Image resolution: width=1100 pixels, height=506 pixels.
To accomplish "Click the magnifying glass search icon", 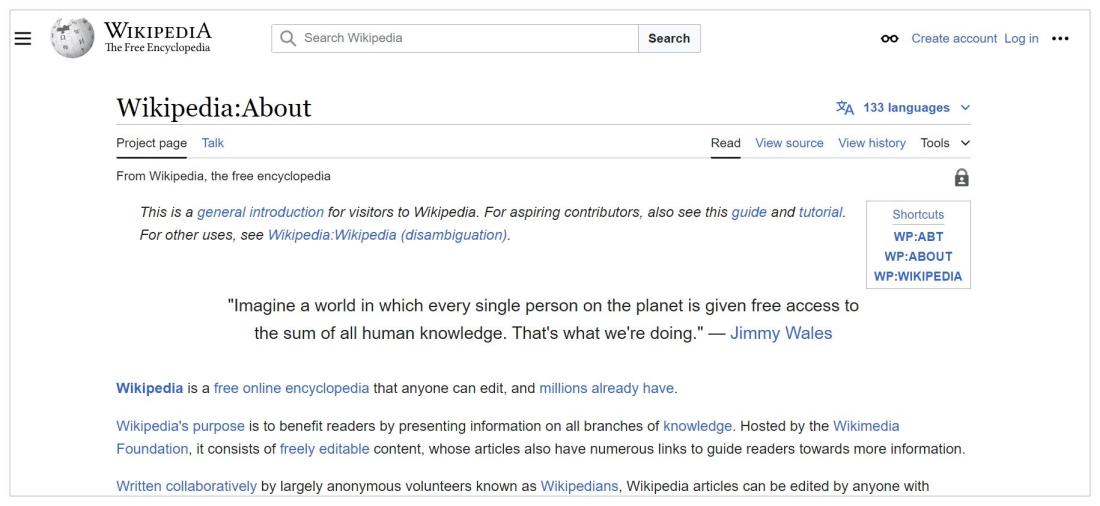I will coord(288,39).
